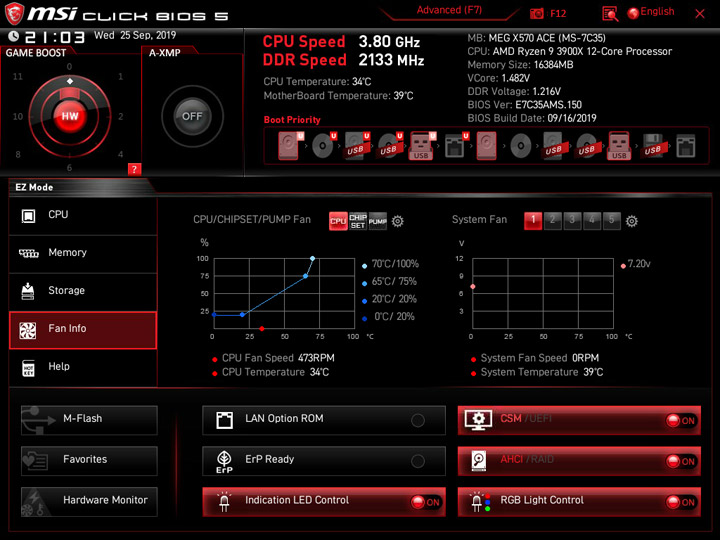Screen dimensions: 720x540
Task: Select the PUMP fan button
Action: pos(377,221)
